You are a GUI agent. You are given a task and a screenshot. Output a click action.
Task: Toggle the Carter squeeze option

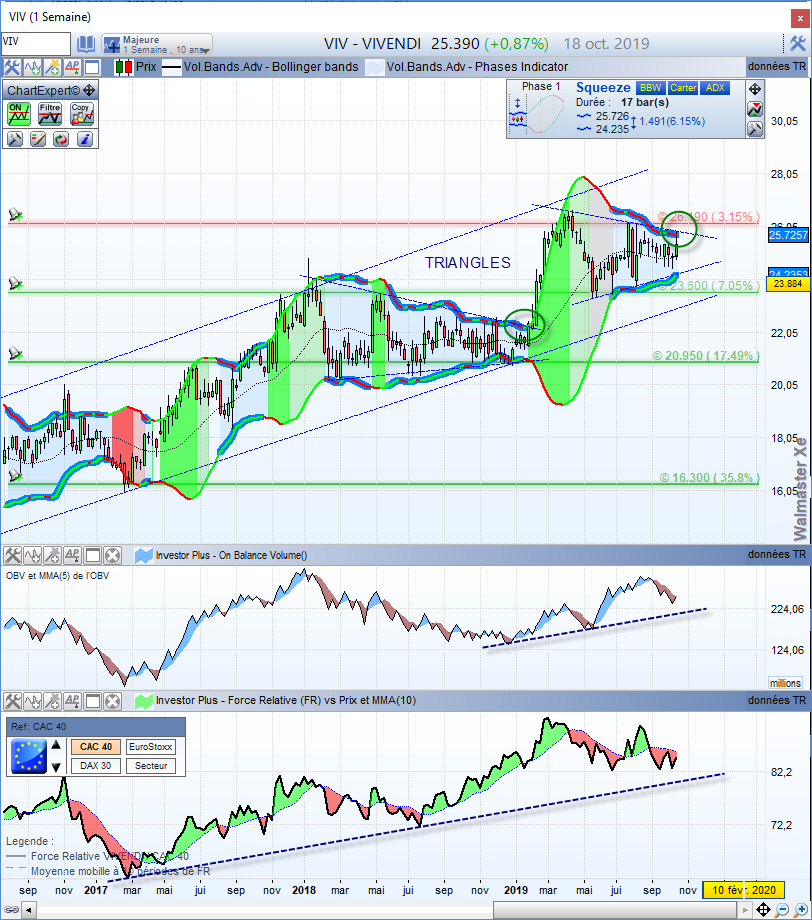(x=683, y=88)
